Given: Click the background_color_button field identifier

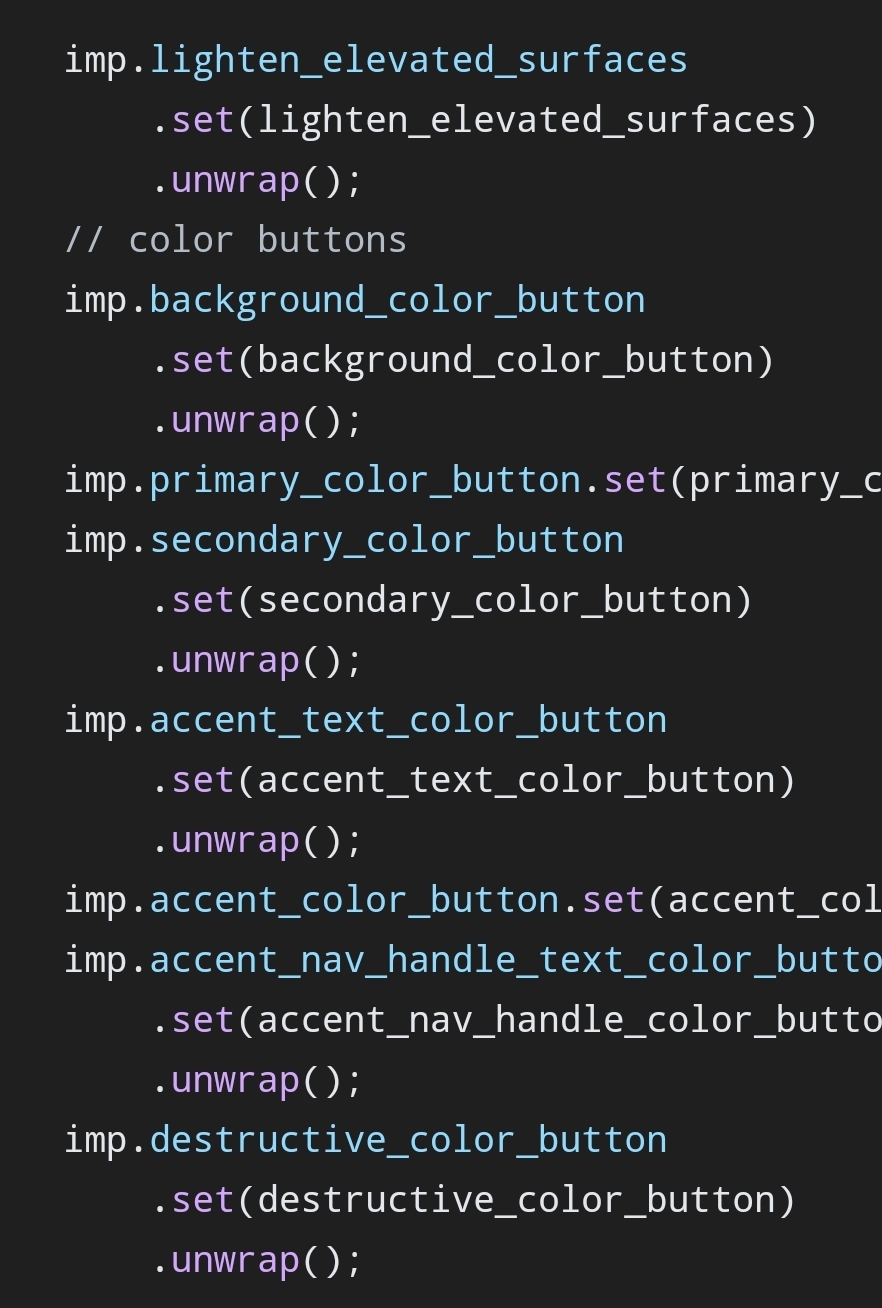Looking at the screenshot, I should click(x=397, y=300).
